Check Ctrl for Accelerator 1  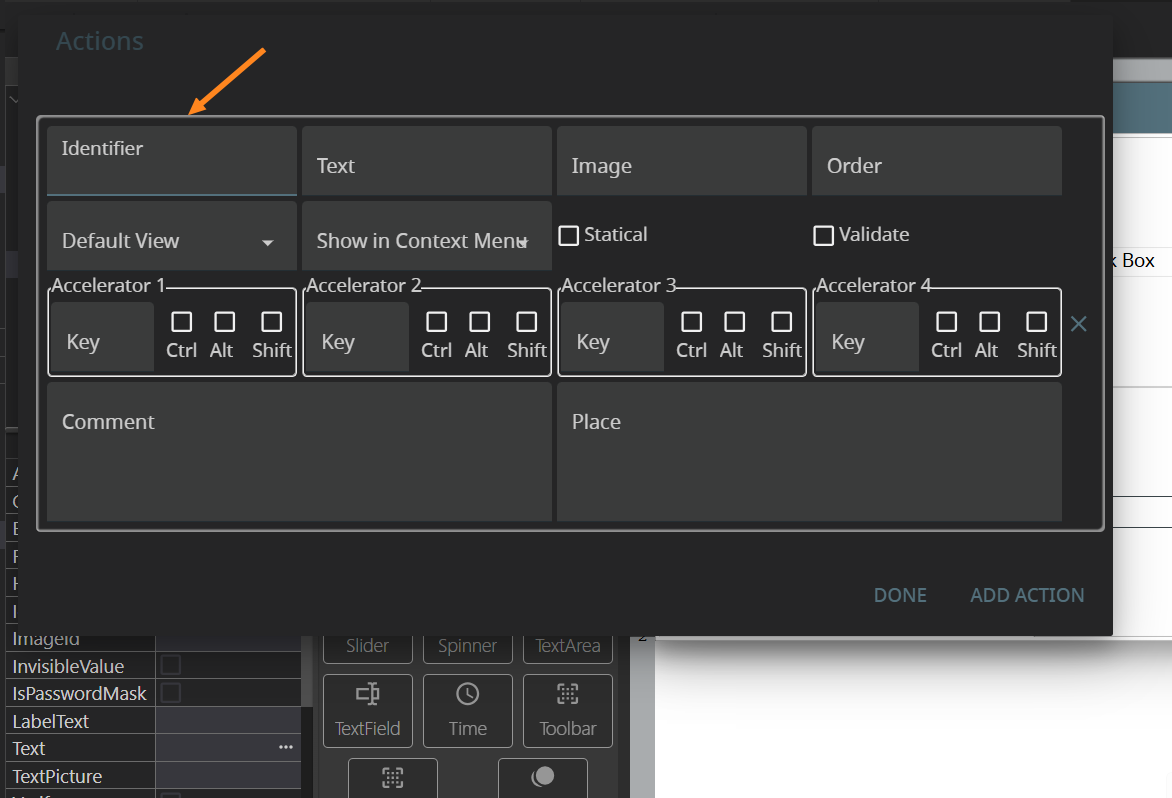[x=182, y=322]
